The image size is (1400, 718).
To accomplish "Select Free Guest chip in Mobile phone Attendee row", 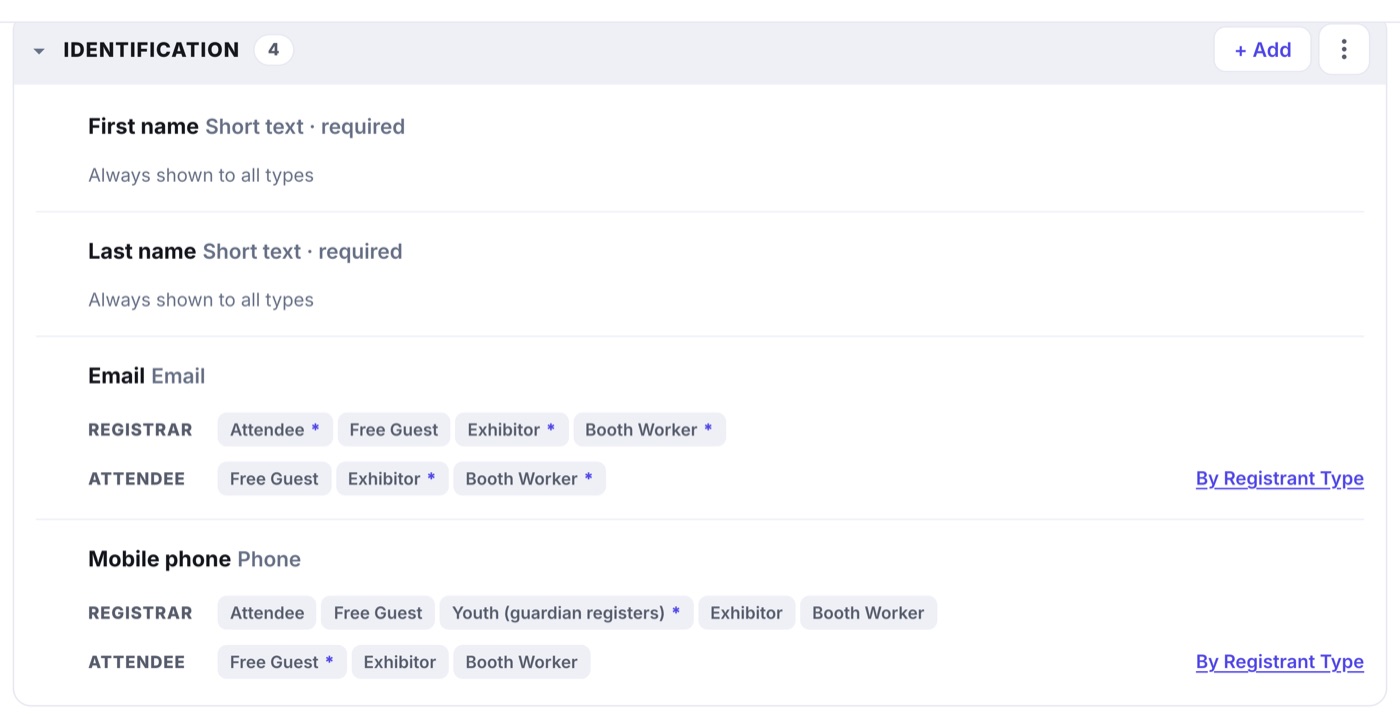I will pyautogui.click(x=282, y=662).
